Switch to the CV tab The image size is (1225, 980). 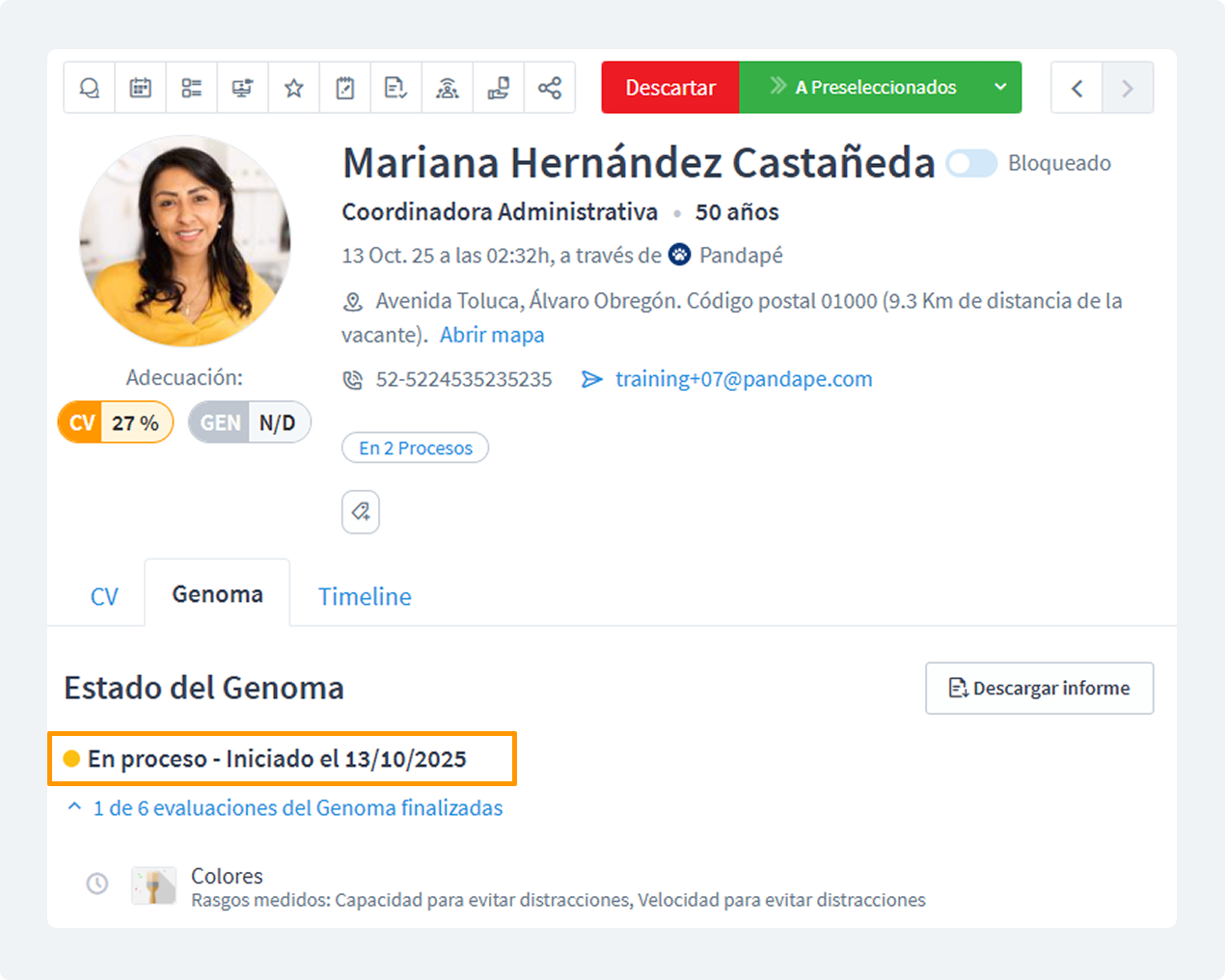104,596
